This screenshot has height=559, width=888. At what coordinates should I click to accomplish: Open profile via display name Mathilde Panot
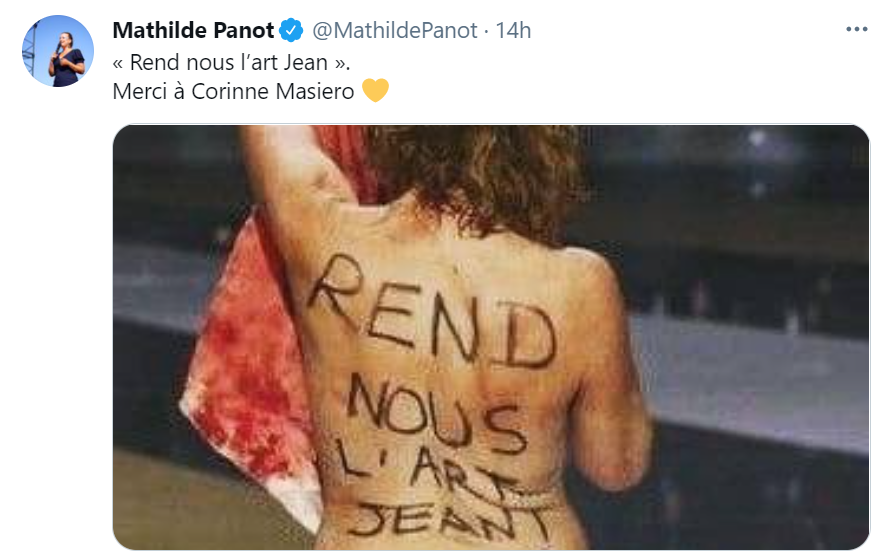pos(193,31)
